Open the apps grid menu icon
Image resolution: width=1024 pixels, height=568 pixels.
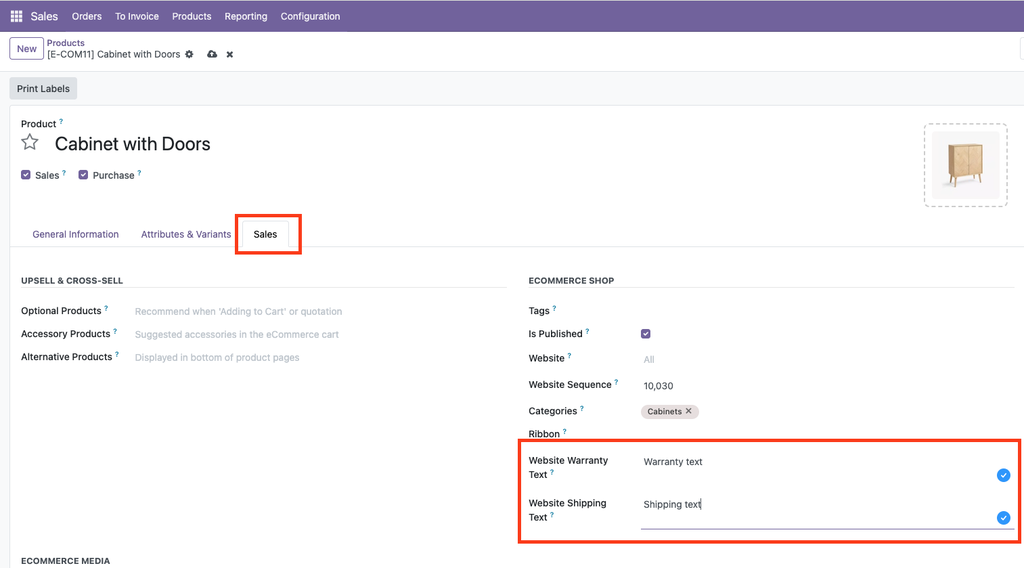pyautogui.click(x=16, y=16)
